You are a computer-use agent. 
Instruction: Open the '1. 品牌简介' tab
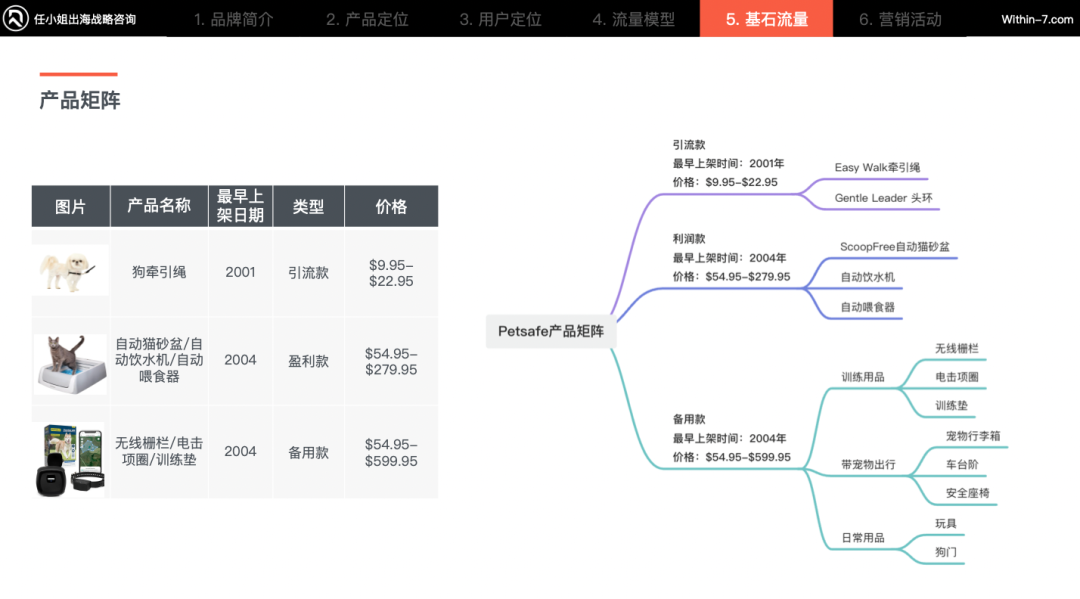click(233, 19)
